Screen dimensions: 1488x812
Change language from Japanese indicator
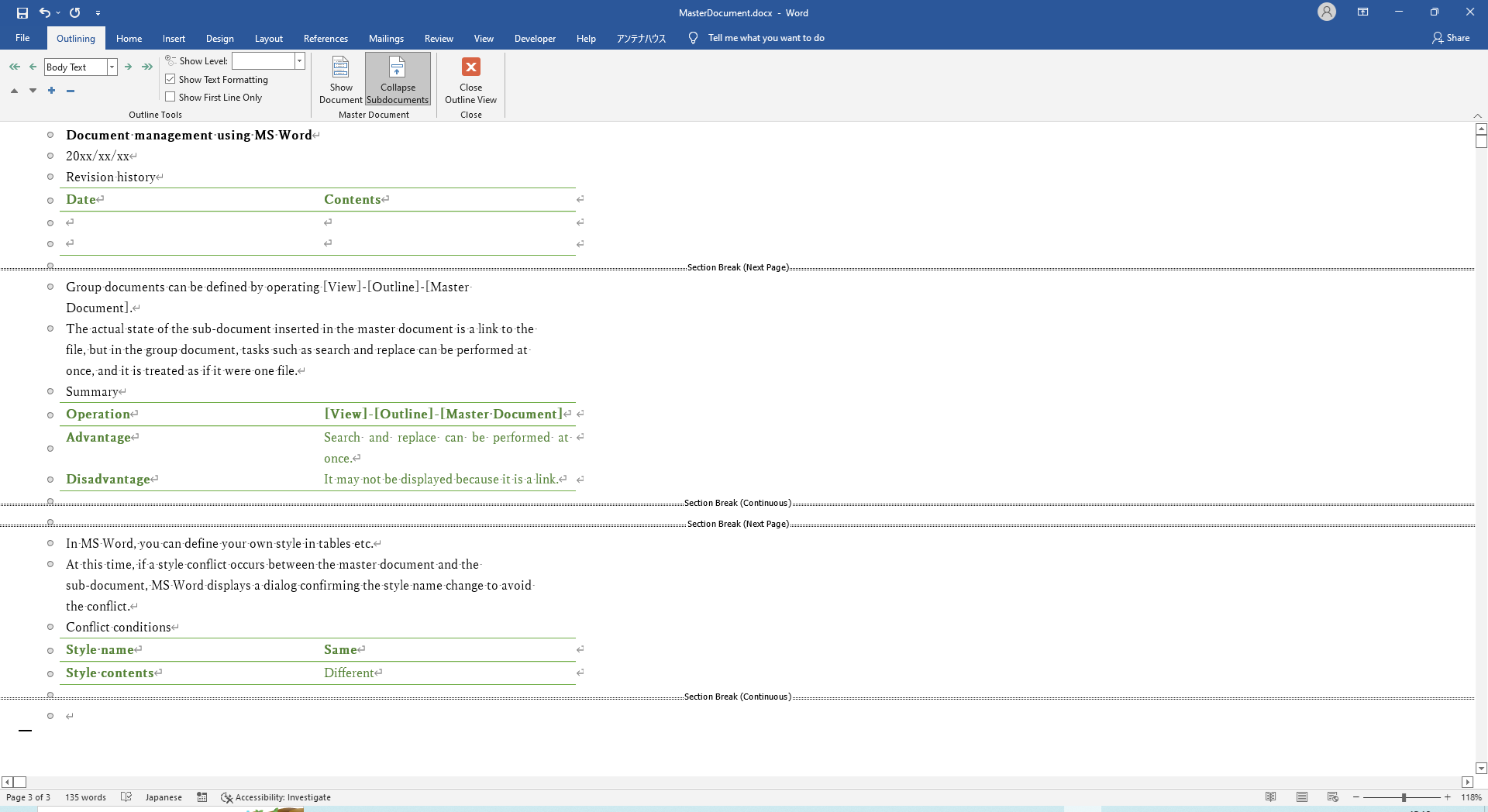coord(164,797)
